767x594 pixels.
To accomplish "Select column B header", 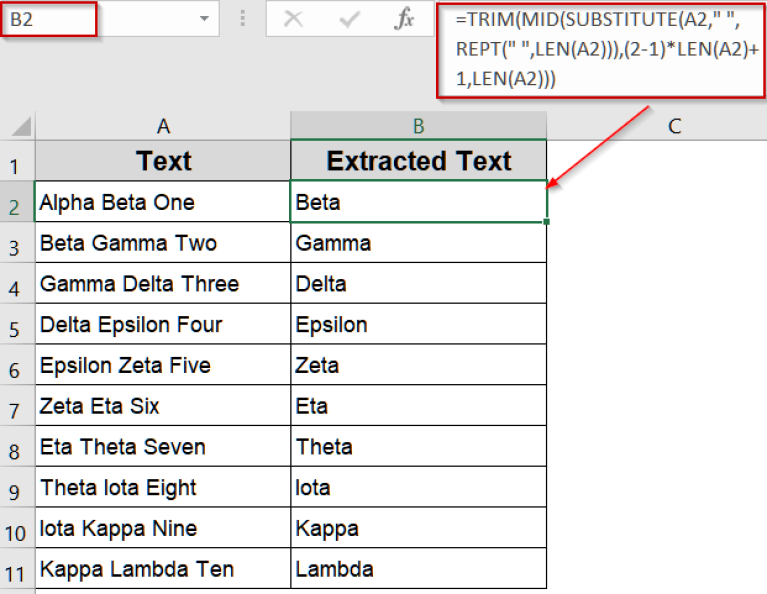I will tap(419, 126).
